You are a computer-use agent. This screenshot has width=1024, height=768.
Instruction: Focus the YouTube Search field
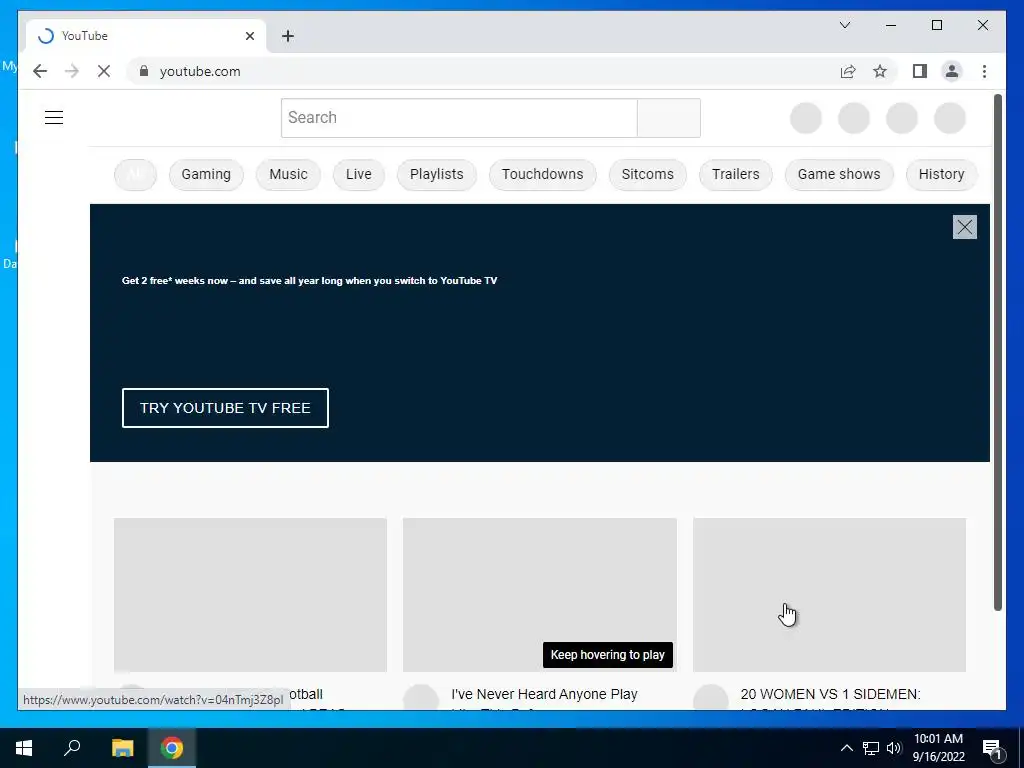459,118
